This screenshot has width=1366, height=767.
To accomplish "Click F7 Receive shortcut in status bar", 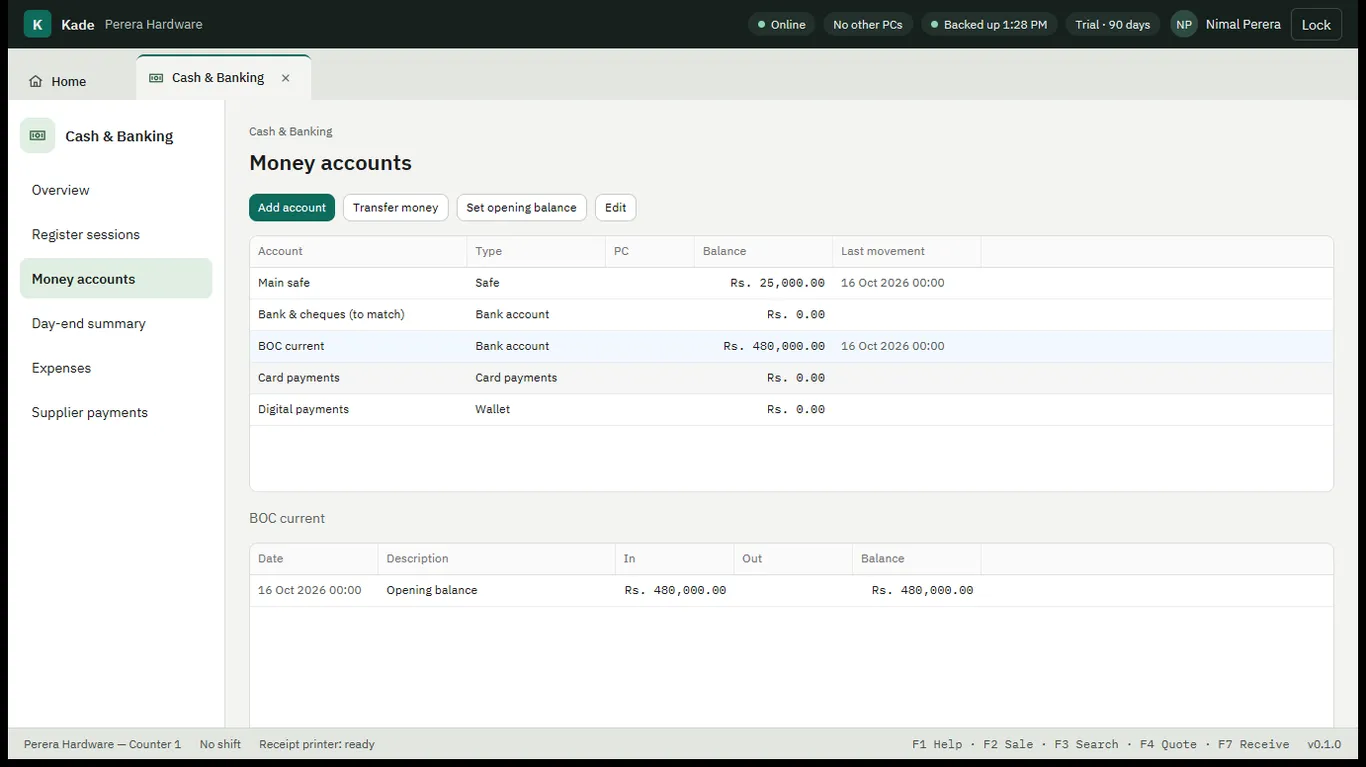I will (x=1253, y=745).
